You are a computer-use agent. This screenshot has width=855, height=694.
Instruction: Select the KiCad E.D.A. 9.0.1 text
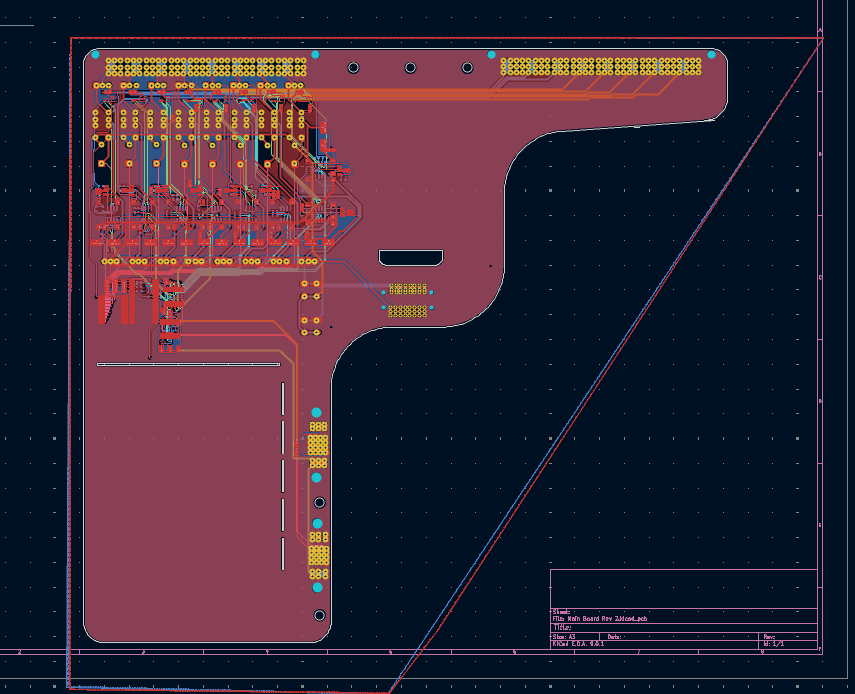[x=577, y=644]
